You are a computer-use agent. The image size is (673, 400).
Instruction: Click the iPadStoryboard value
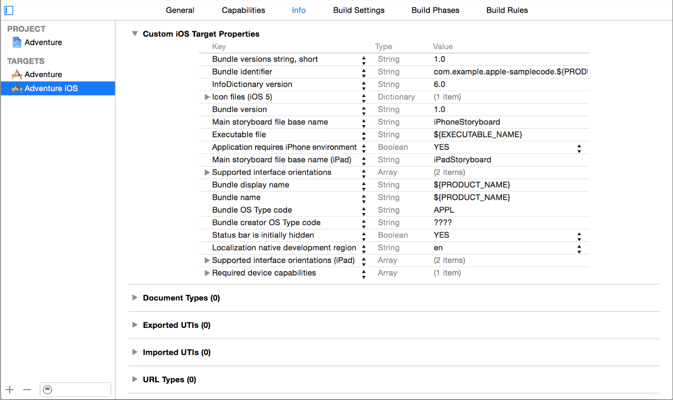click(x=462, y=160)
